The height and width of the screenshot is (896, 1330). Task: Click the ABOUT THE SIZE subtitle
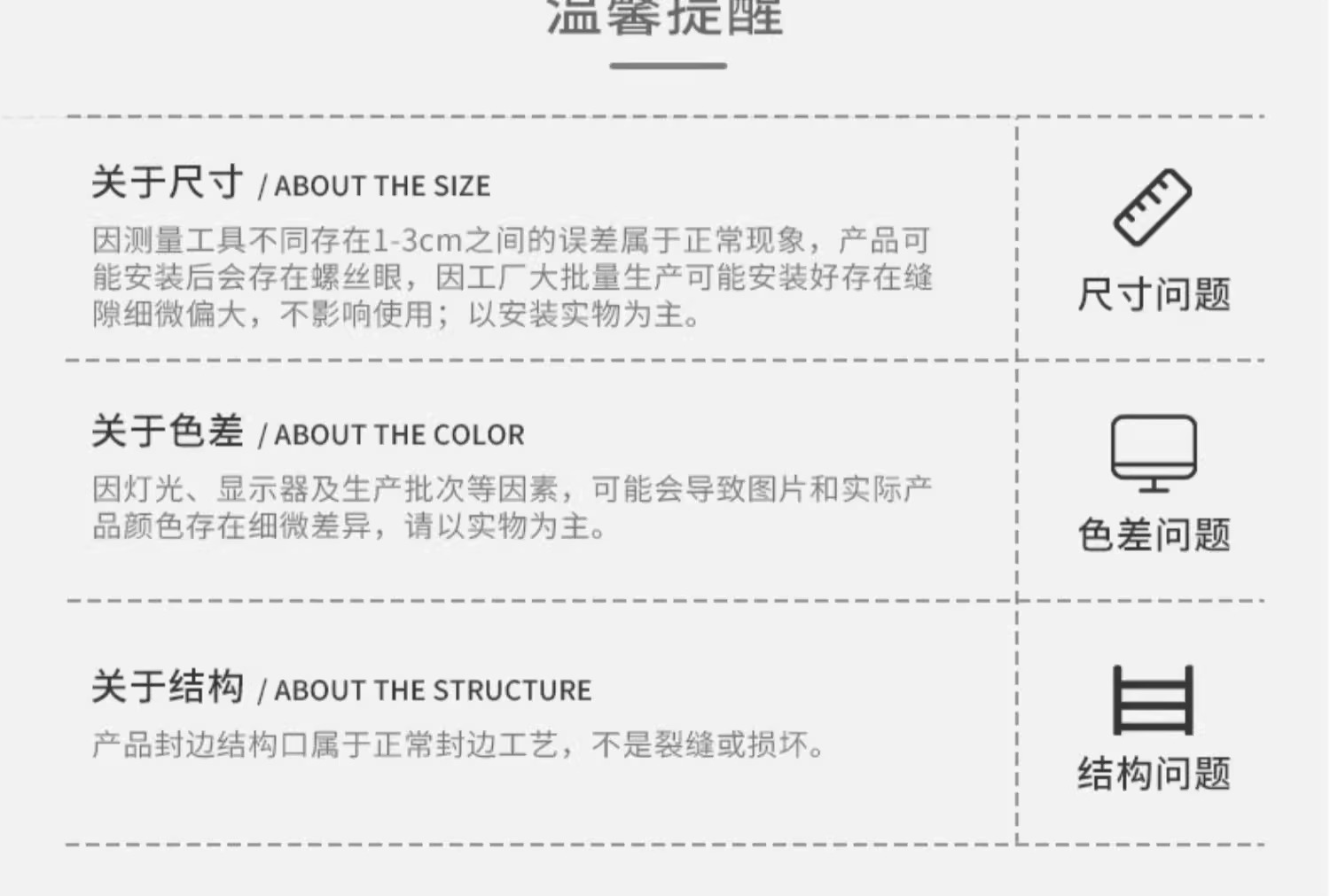click(x=382, y=186)
